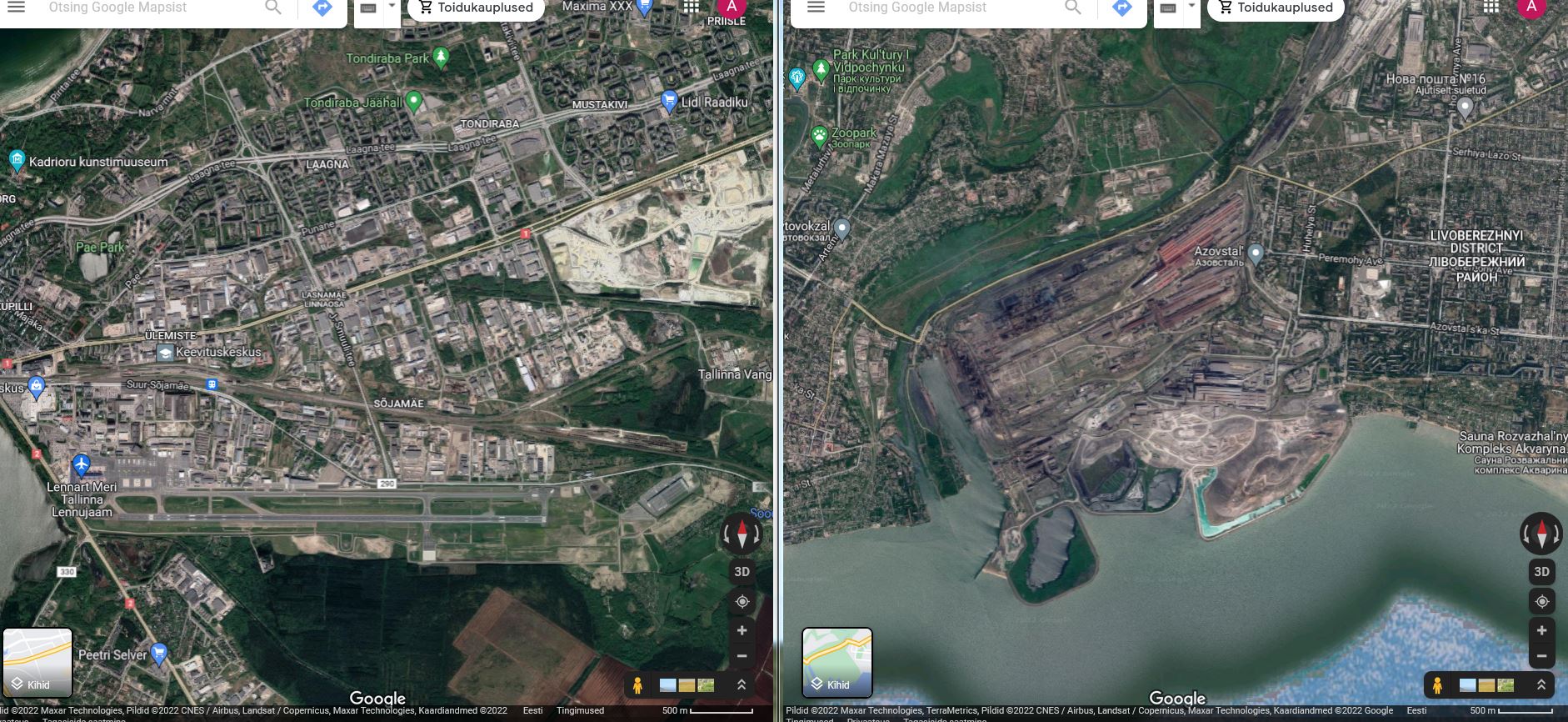Screen dimensions: 1568x722
Task: Open input tools dropdown arrow in left map
Action: pos(392,7)
